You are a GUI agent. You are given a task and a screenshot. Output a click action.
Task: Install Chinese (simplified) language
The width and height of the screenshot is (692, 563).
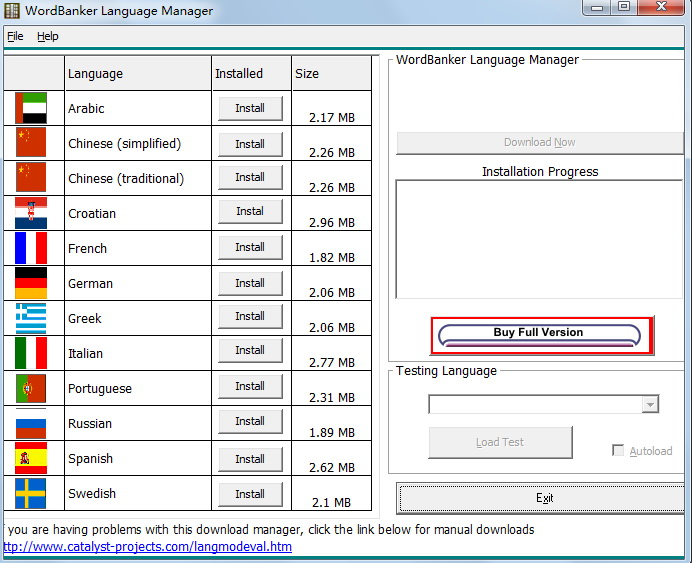point(250,144)
